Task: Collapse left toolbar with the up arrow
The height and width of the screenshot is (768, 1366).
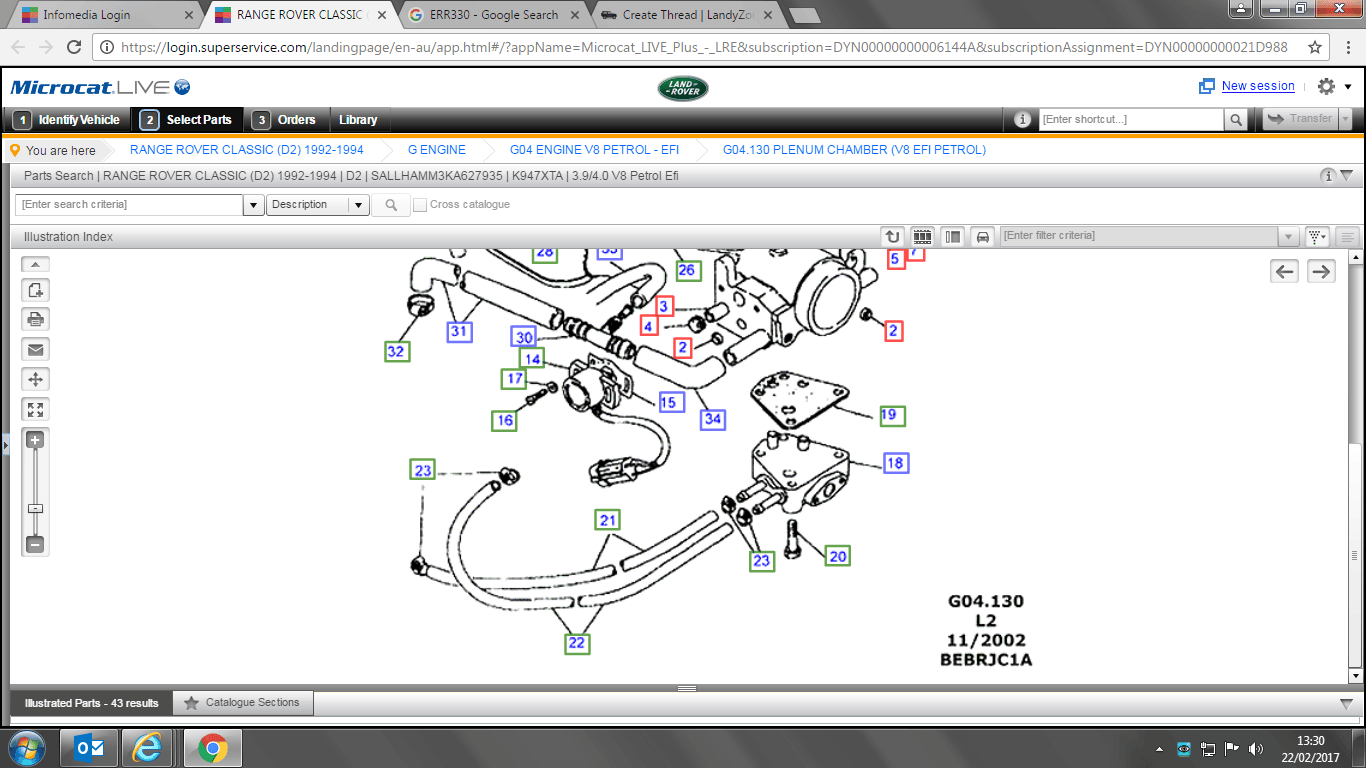Action: (35, 265)
